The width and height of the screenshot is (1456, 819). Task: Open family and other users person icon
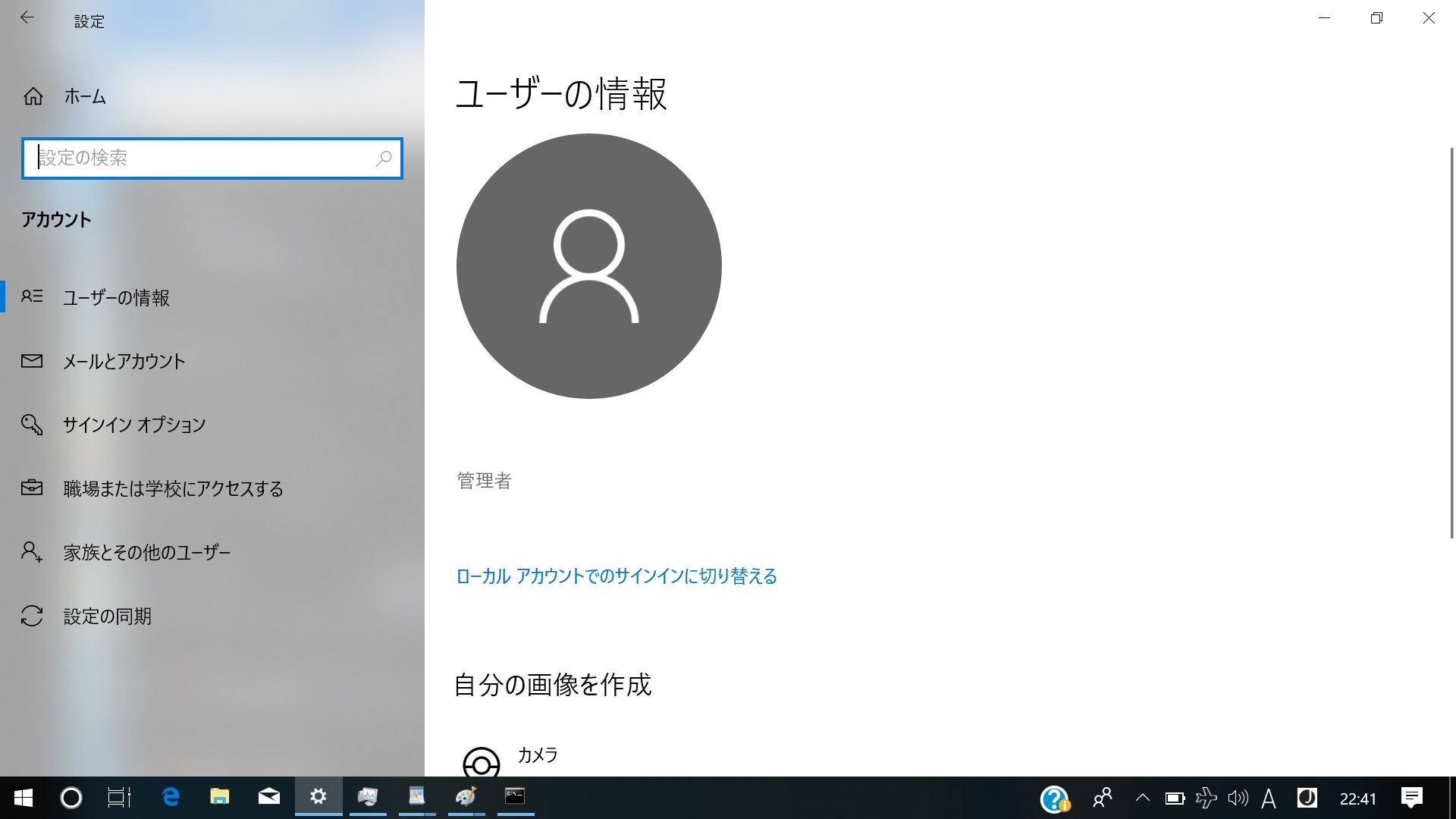click(31, 552)
